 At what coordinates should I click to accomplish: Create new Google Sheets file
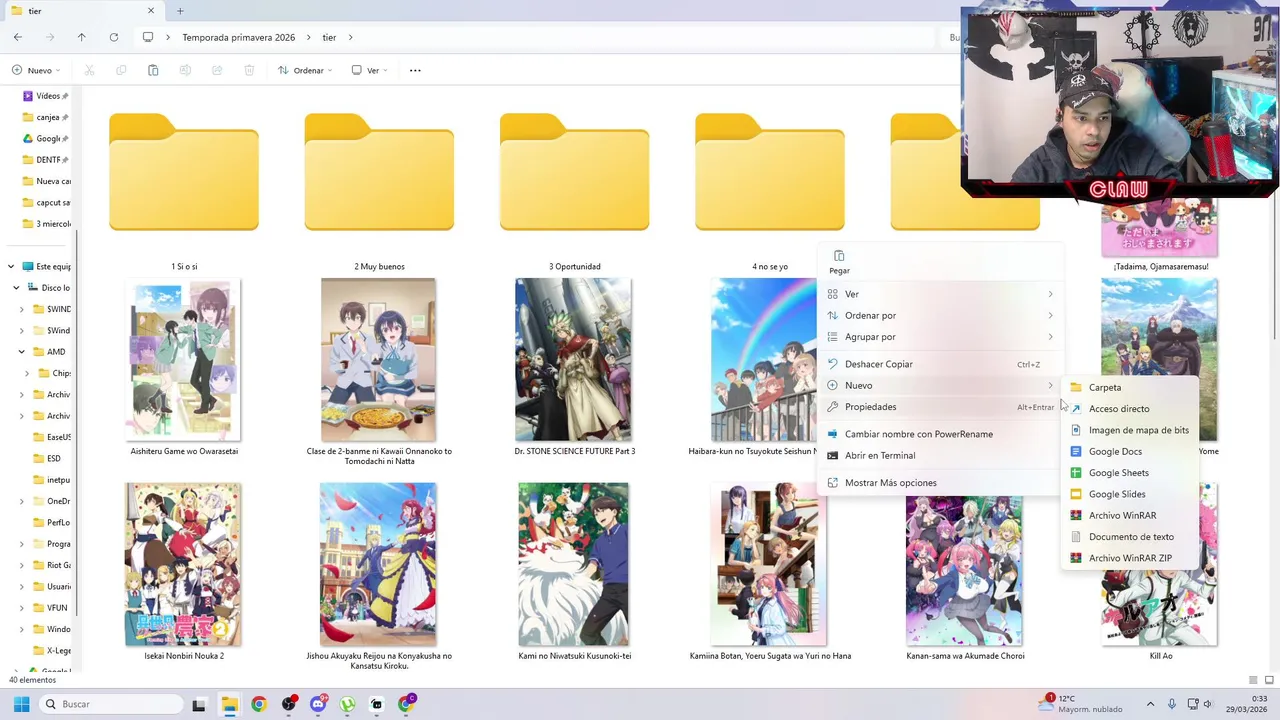click(x=1130, y=473)
